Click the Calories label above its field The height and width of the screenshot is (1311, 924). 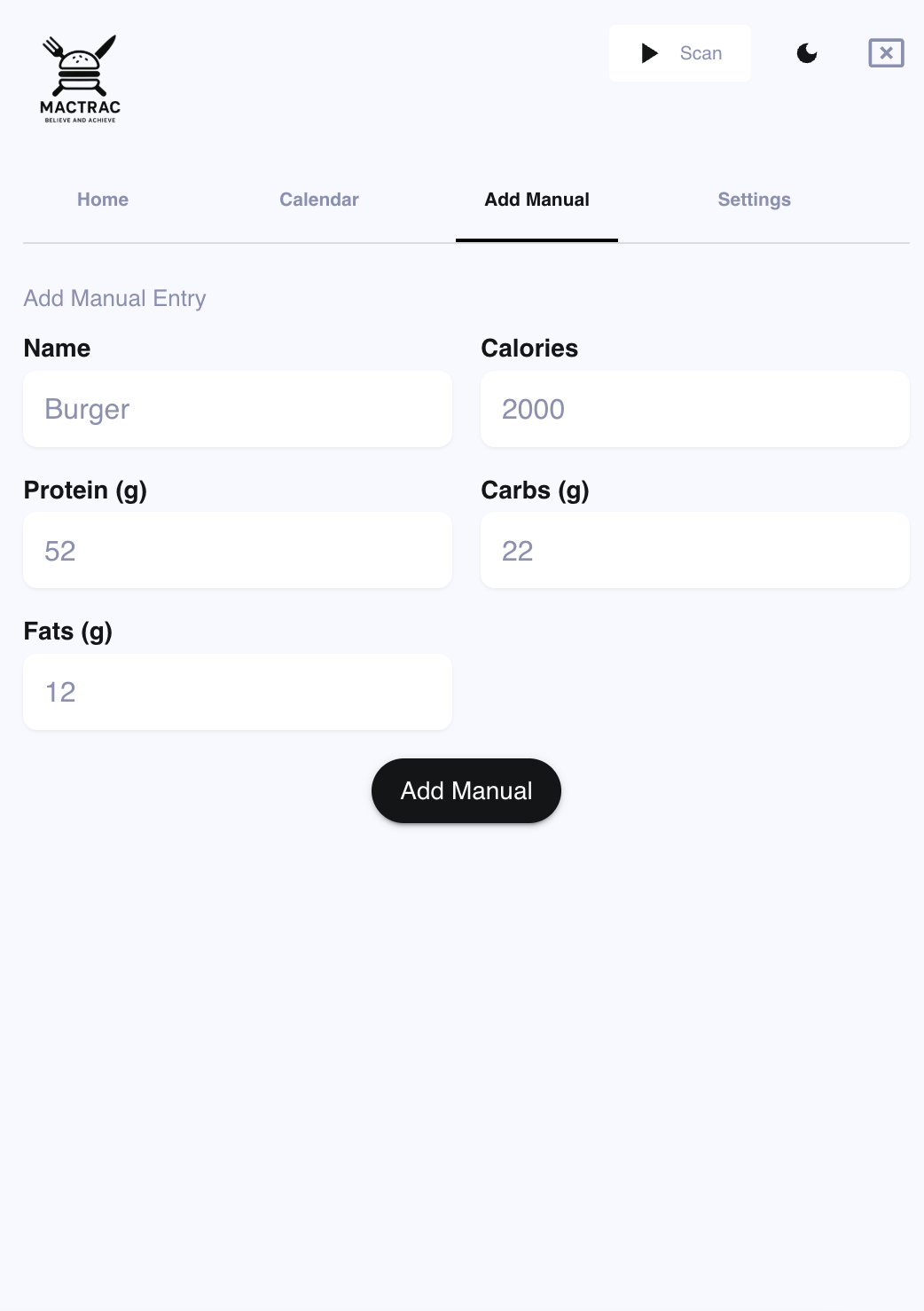pyautogui.click(x=529, y=348)
